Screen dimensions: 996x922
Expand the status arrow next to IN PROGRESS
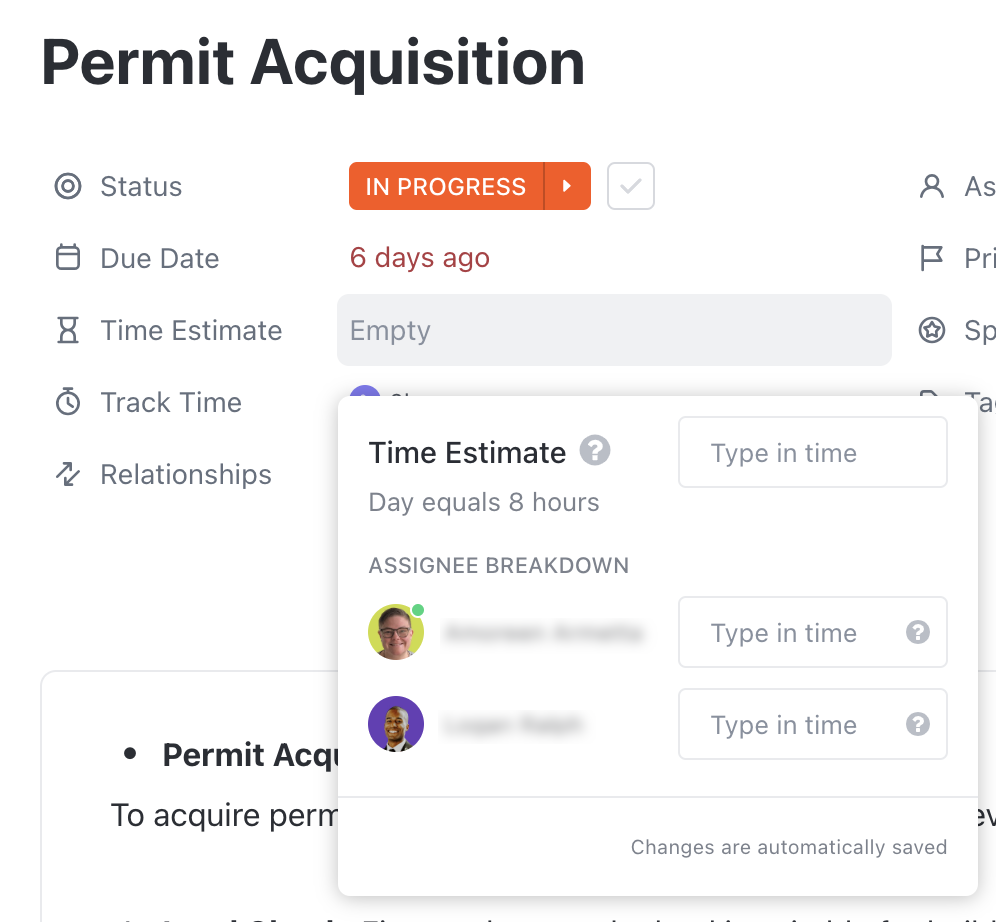567,186
